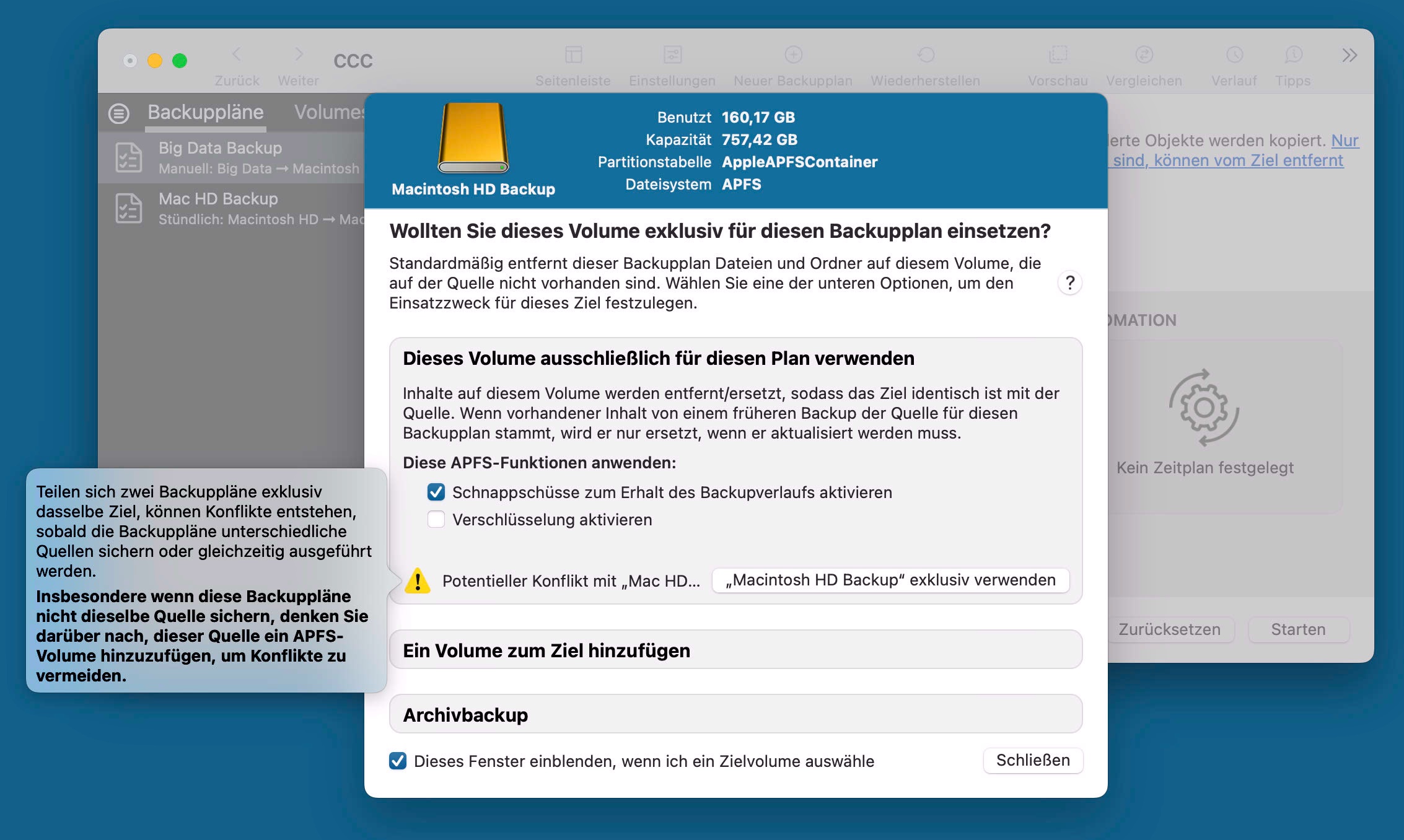Select the Big Data Backup plan
The width and height of the screenshot is (1404, 840).
[231, 157]
